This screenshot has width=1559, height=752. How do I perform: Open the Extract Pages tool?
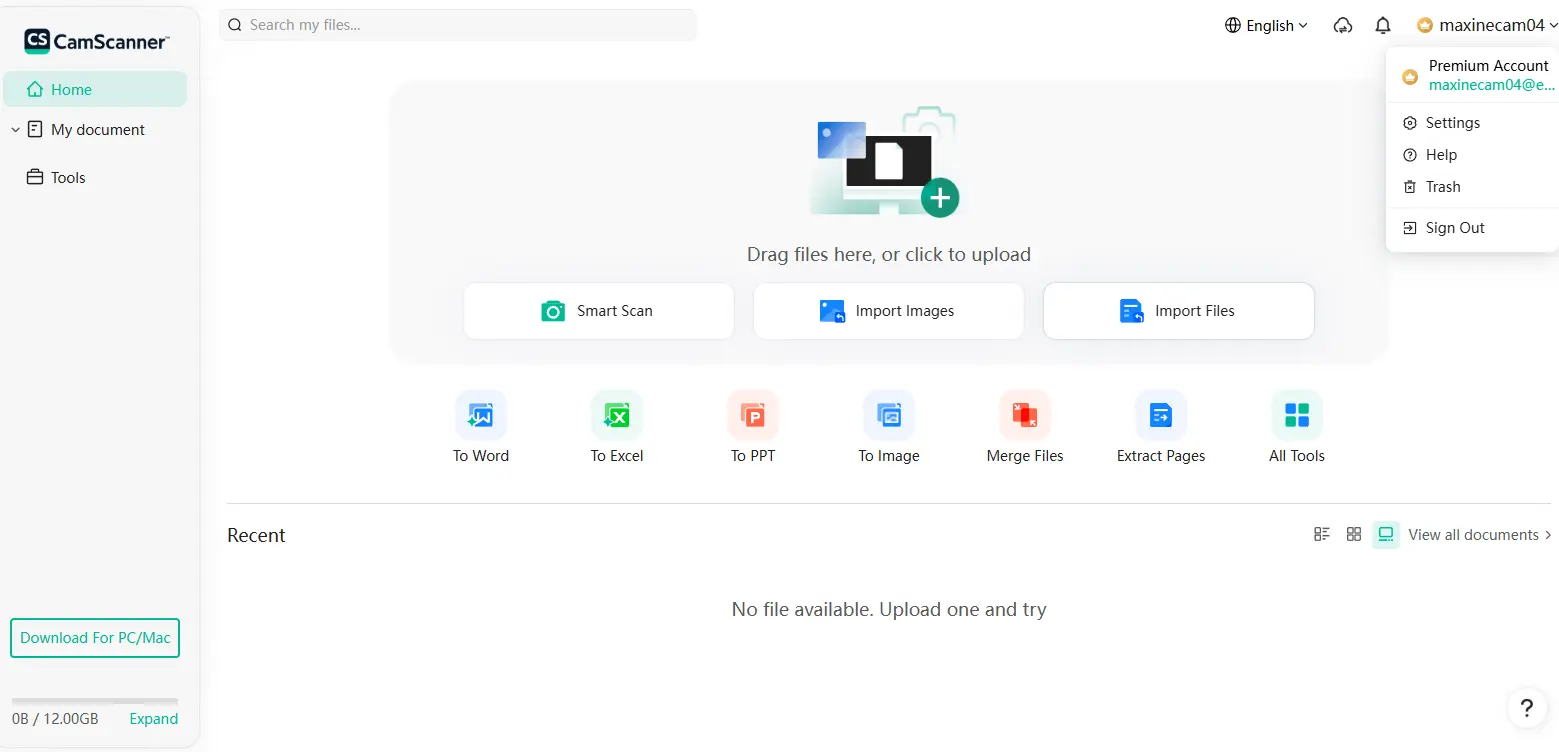click(x=1161, y=427)
